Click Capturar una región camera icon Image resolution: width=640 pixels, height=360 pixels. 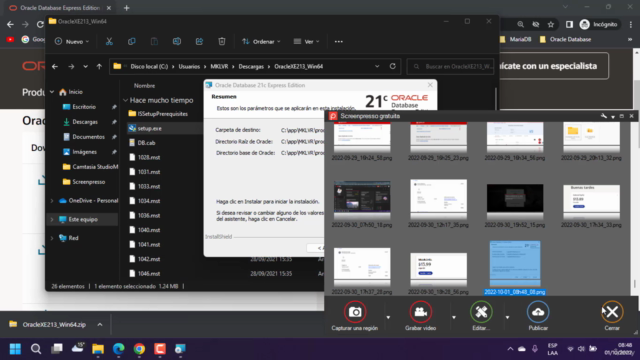(x=355, y=312)
